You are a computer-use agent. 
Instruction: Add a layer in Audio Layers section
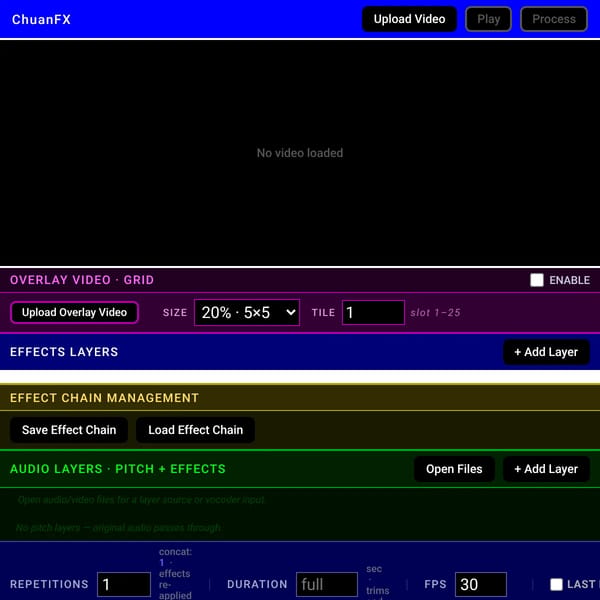[x=546, y=469]
